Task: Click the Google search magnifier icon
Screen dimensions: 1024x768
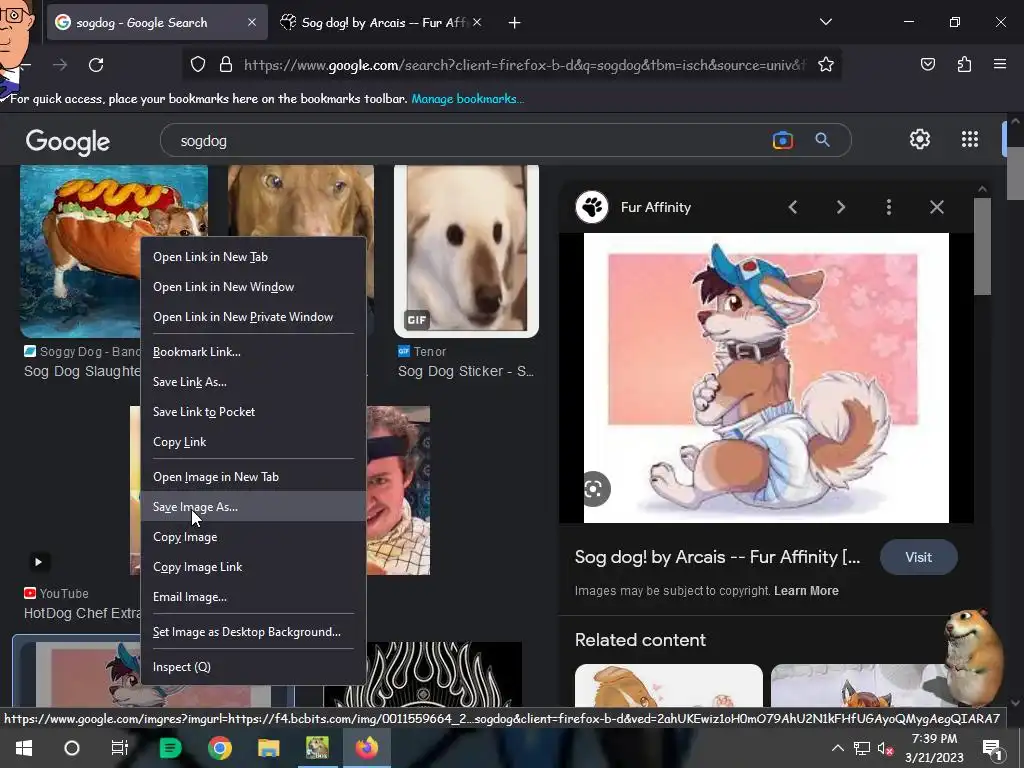Action: (x=822, y=140)
